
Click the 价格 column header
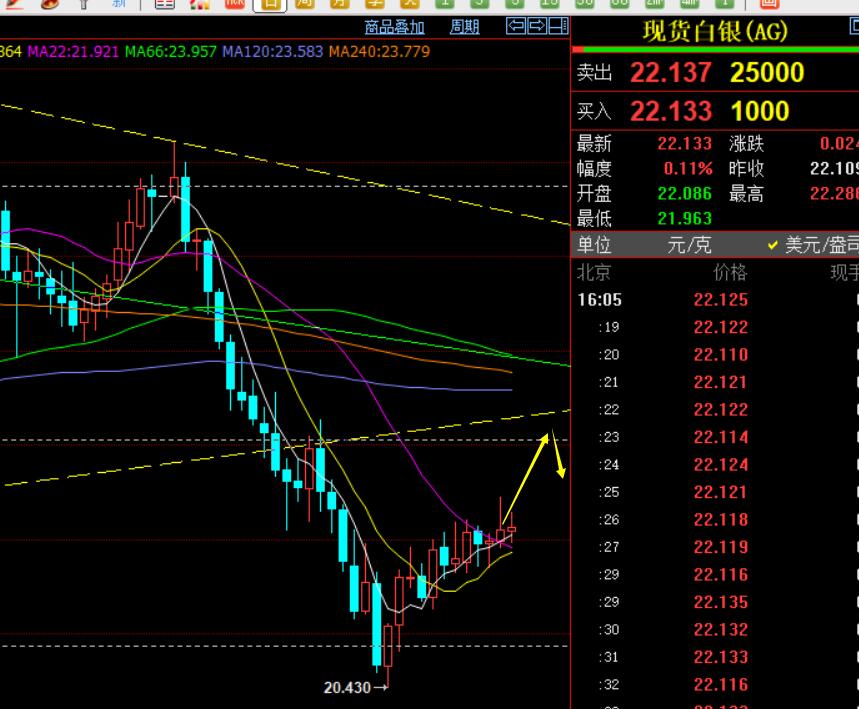730,272
